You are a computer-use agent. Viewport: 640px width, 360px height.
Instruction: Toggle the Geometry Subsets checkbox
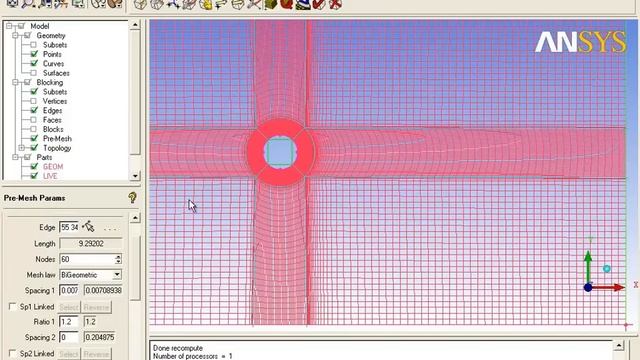[33, 45]
